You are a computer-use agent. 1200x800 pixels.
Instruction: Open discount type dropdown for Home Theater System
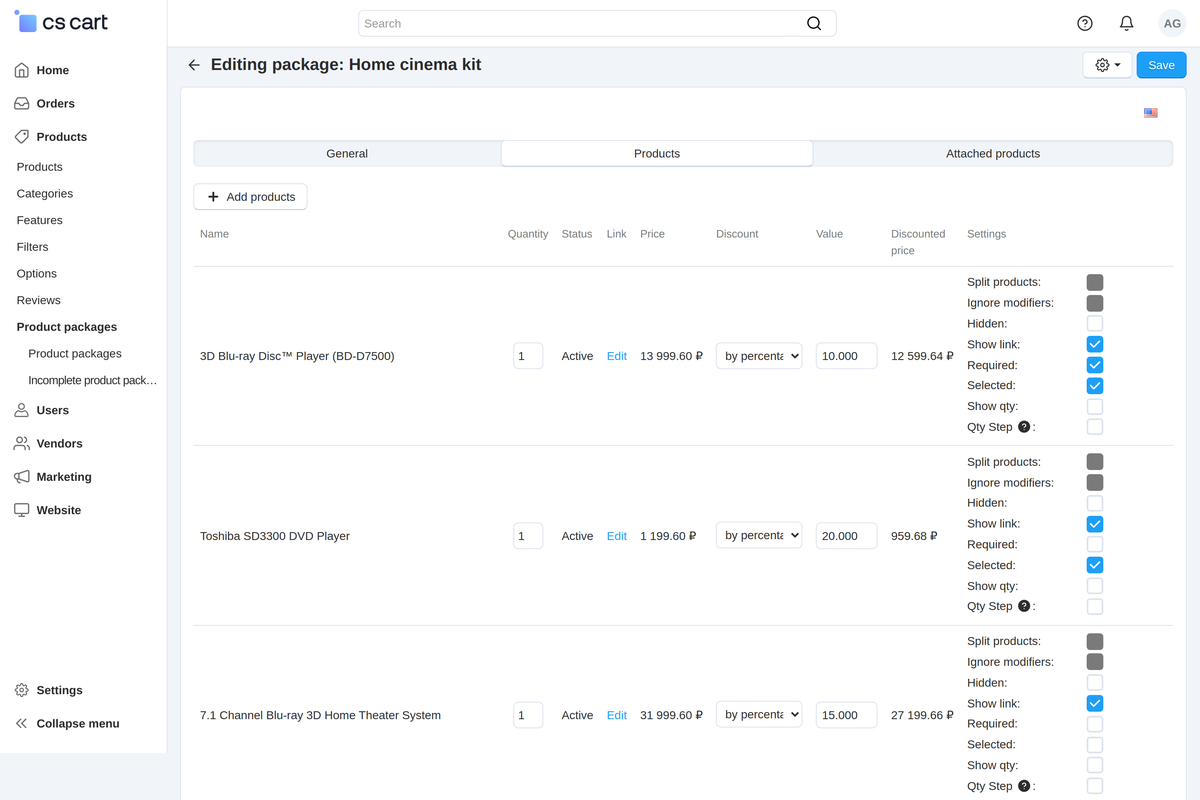759,715
